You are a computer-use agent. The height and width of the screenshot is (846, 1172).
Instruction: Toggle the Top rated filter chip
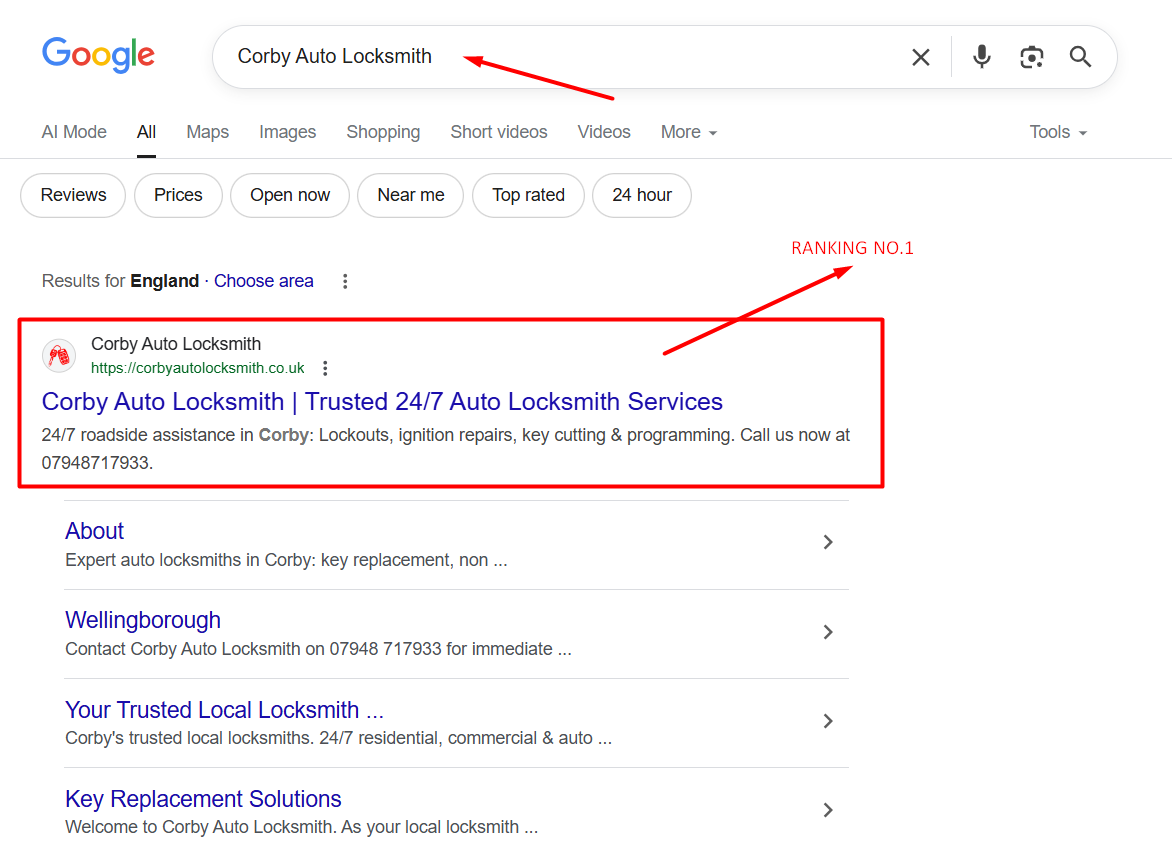pos(528,195)
